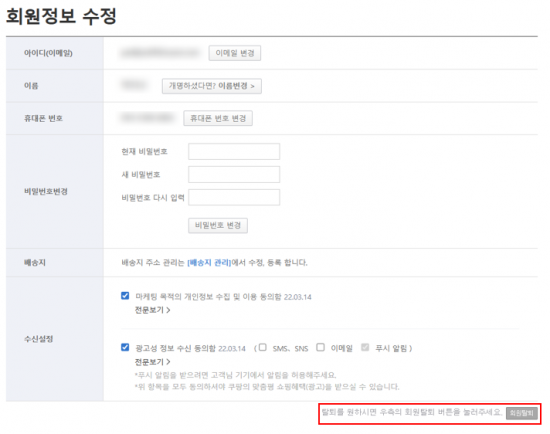
Task: Open the 이름변경 button for name change
Action: (212, 86)
